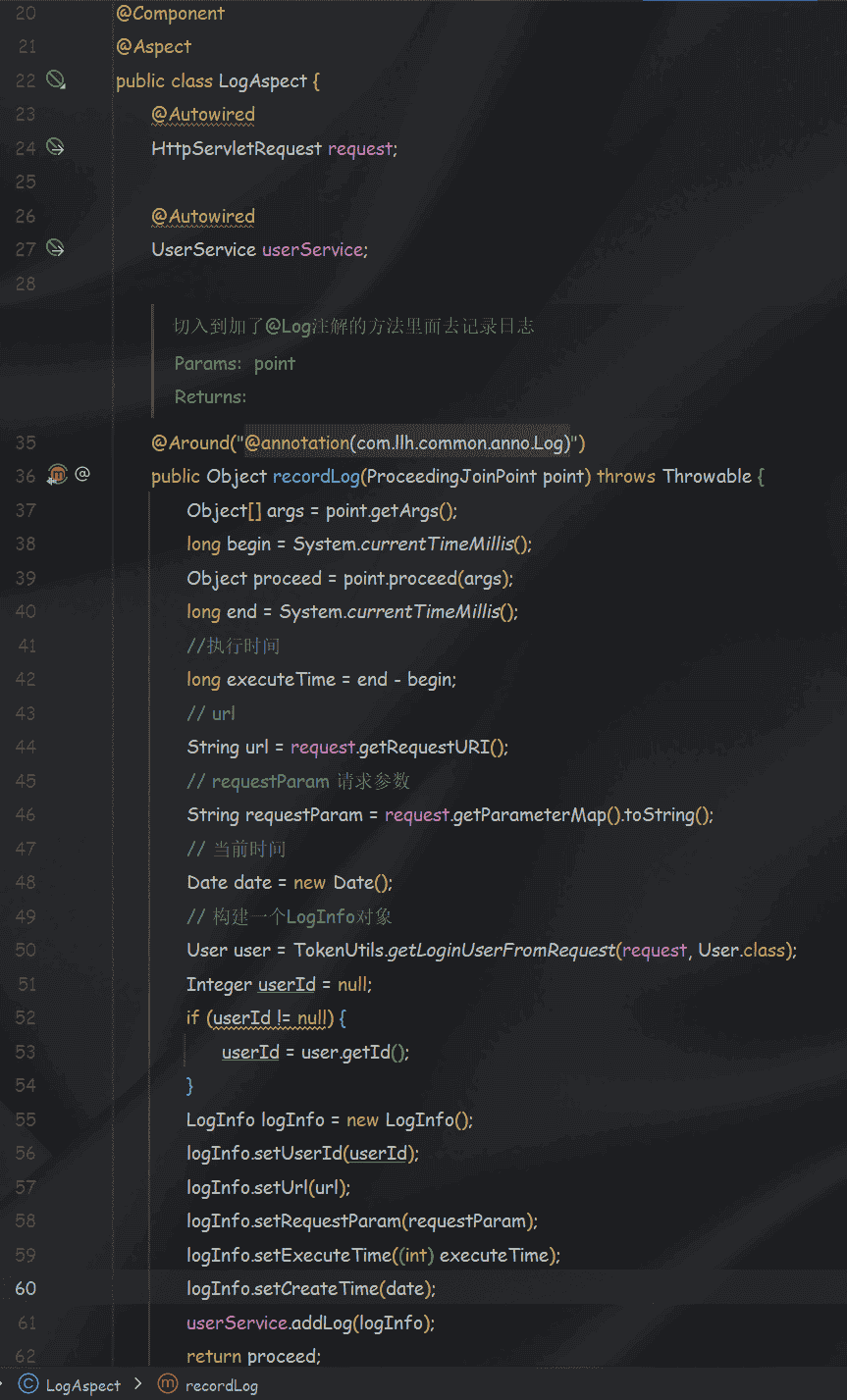The height and width of the screenshot is (1400, 847).
Task: Click the autowired gutter icon next to userService field
Action: [56, 248]
